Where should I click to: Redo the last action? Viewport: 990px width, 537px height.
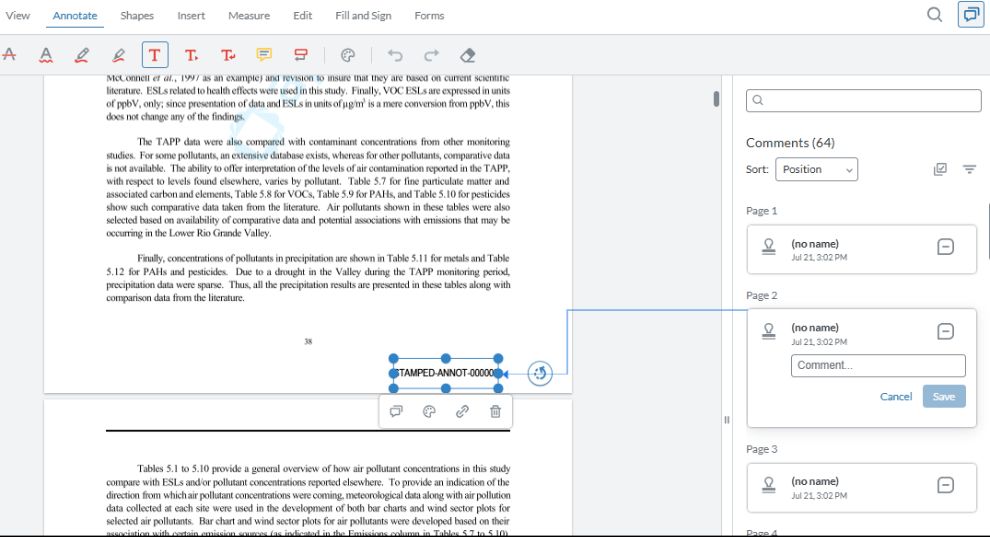click(x=431, y=55)
